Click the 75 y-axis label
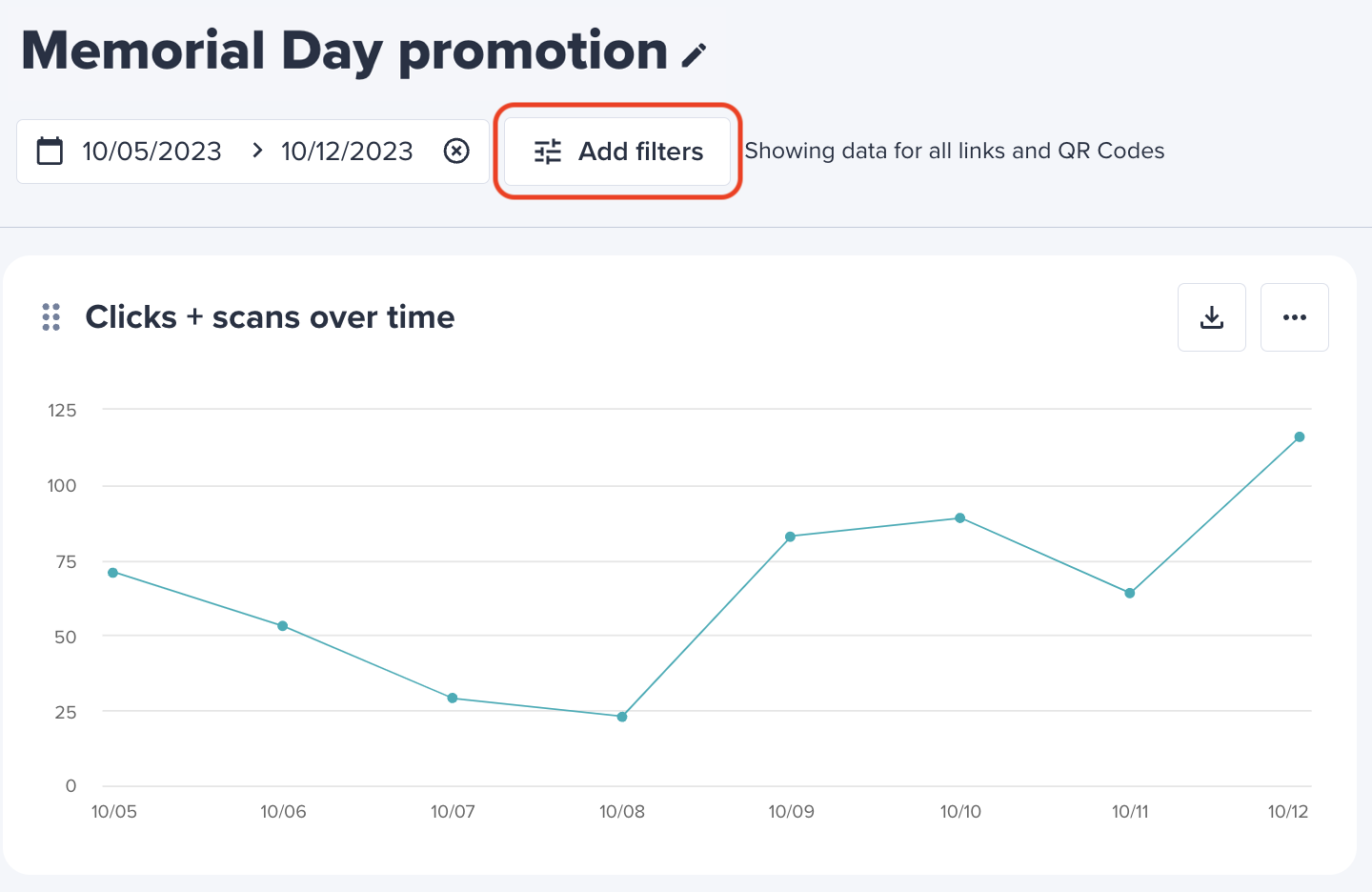This screenshot has width=1372, height=892. pyautogui.click(x=66, y=561)
